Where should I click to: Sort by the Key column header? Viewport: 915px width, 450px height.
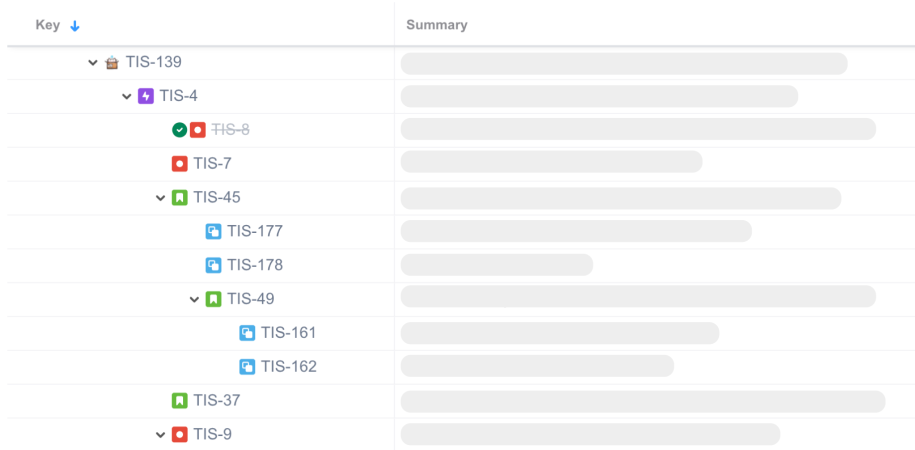click(48, 25)
